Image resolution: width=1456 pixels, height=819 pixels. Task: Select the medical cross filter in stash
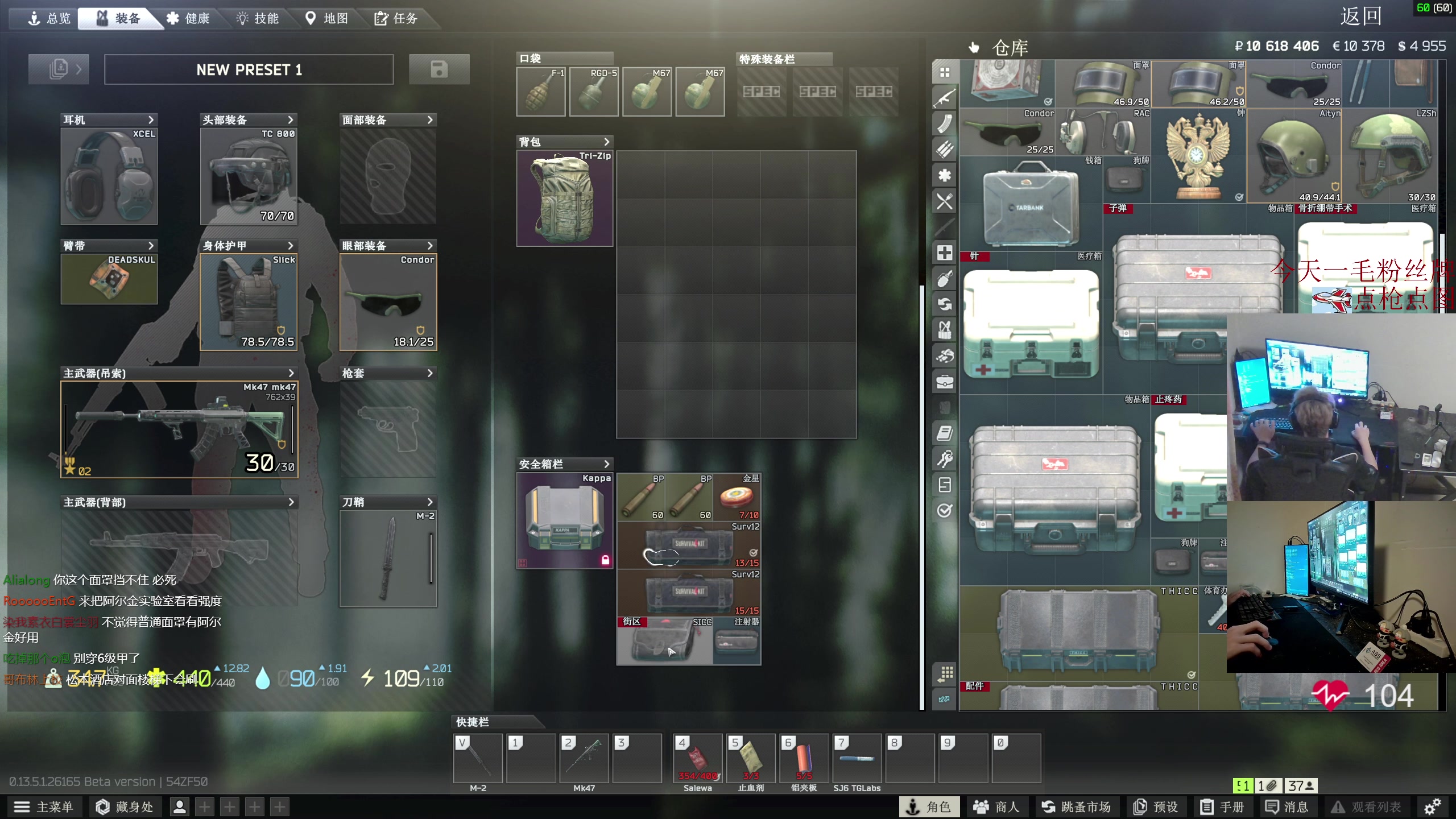[x=945, y=253]
